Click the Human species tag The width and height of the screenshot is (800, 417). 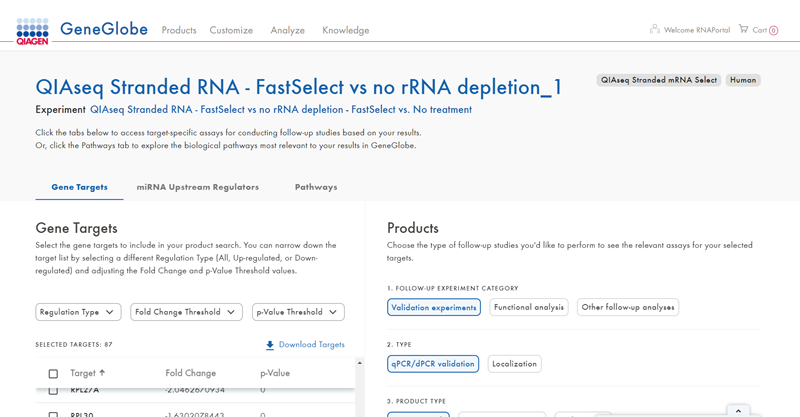[x=743, y=80]
